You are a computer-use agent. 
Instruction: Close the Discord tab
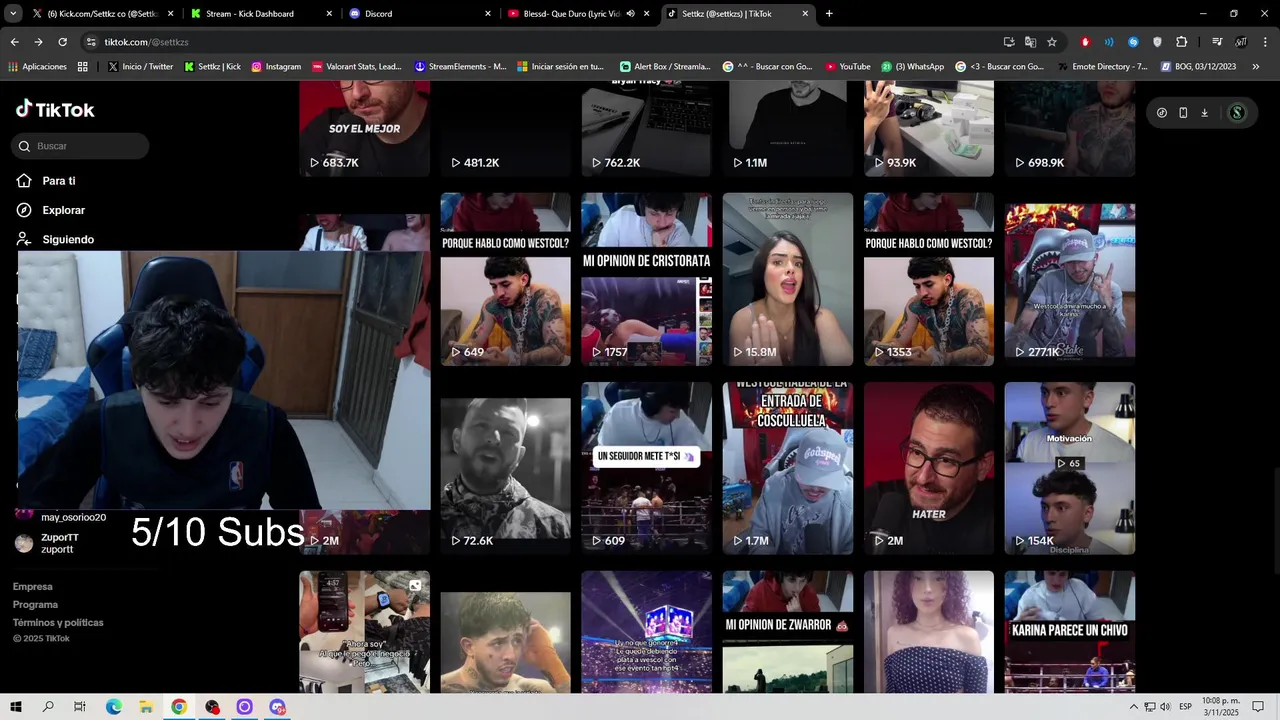pos(488,14)
